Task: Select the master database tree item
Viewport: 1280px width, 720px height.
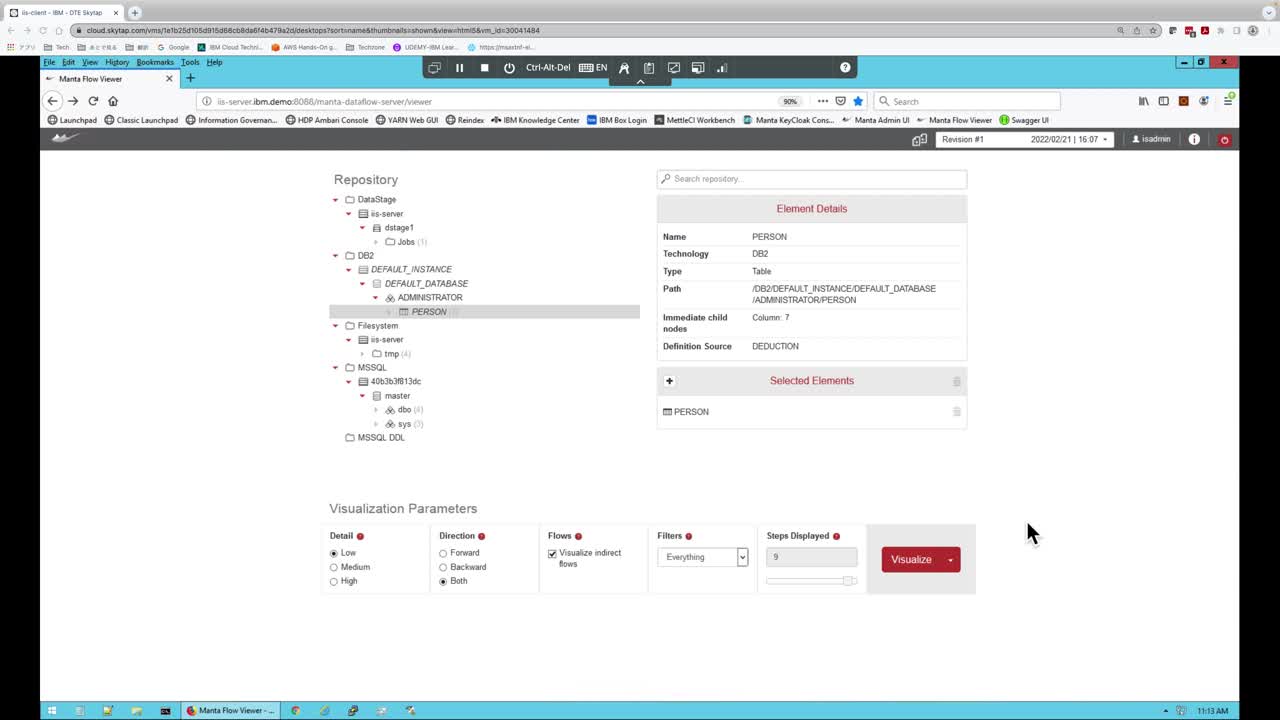Action: [397, 396]
